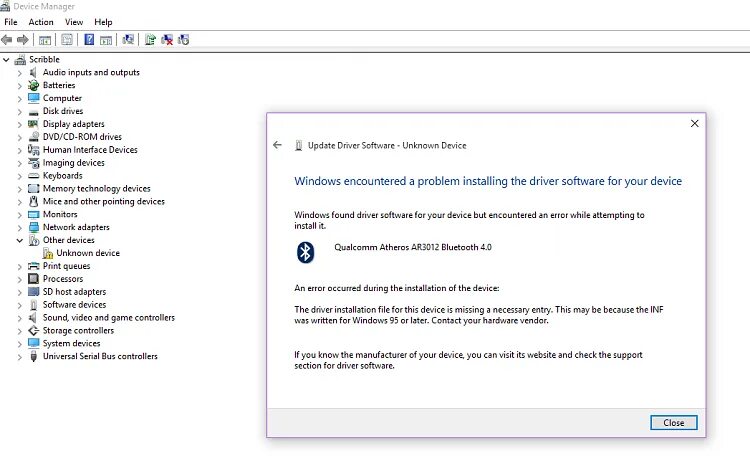Click the Disable device icon with down arrow

(x=184, y=40)
